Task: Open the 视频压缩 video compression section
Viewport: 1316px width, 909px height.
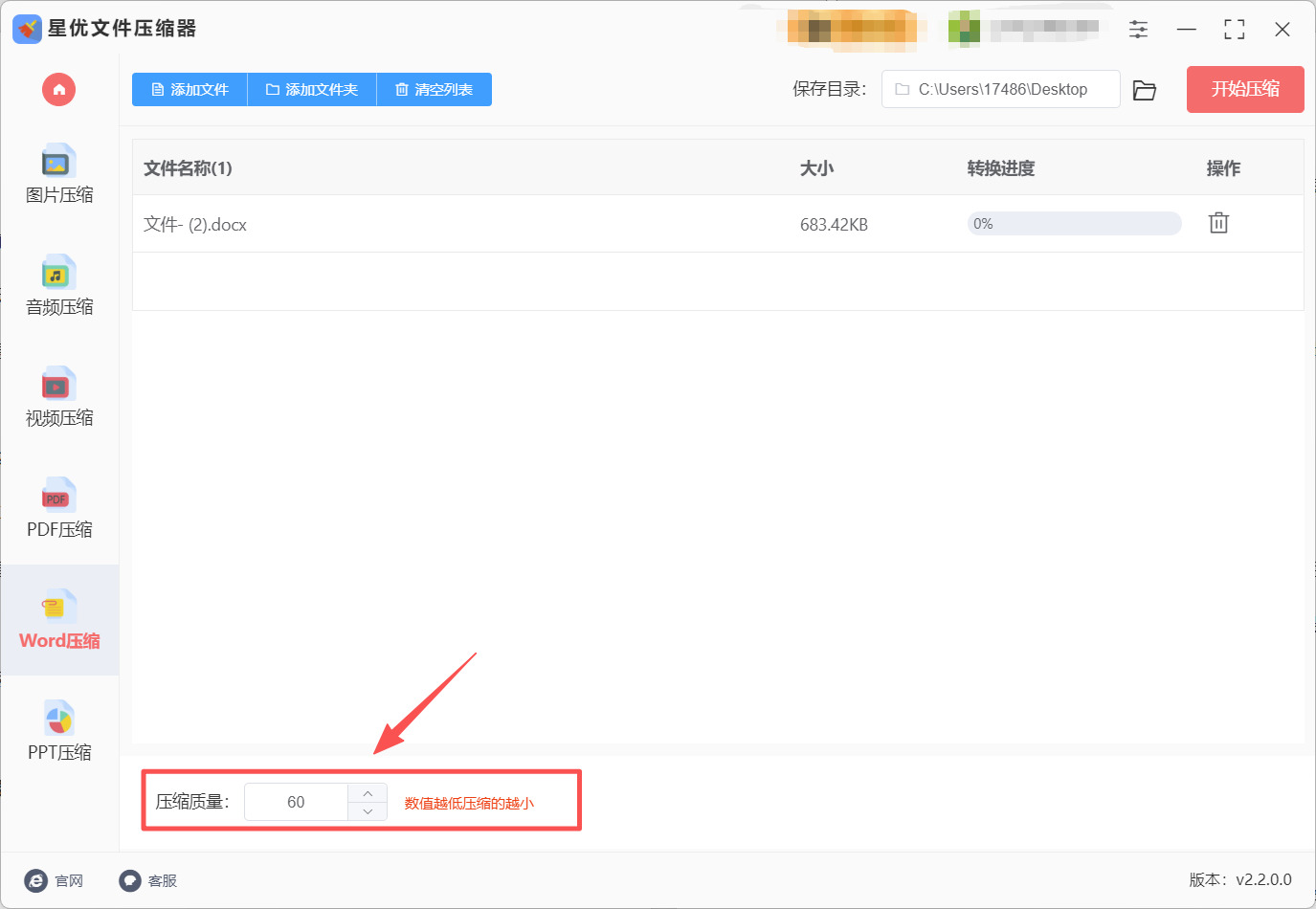Action: (59, 397)
